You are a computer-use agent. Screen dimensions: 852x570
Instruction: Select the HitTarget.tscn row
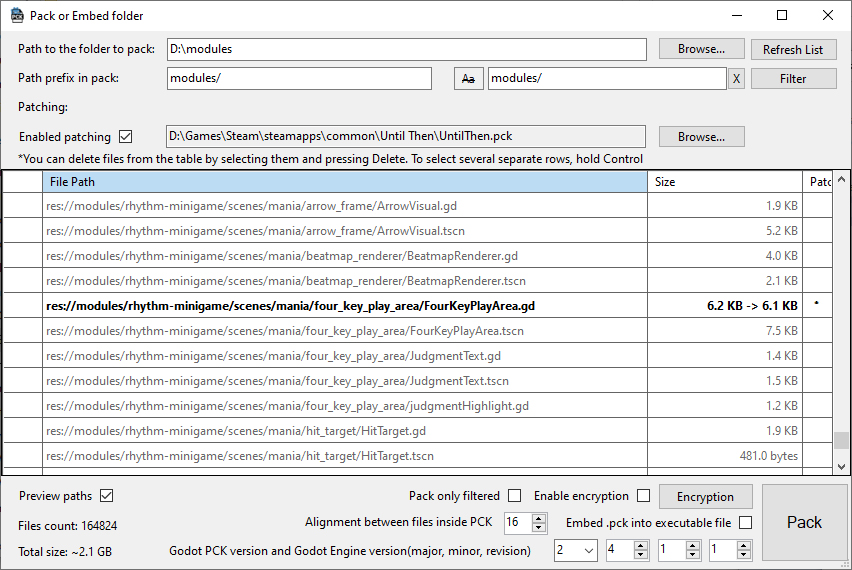417,456
